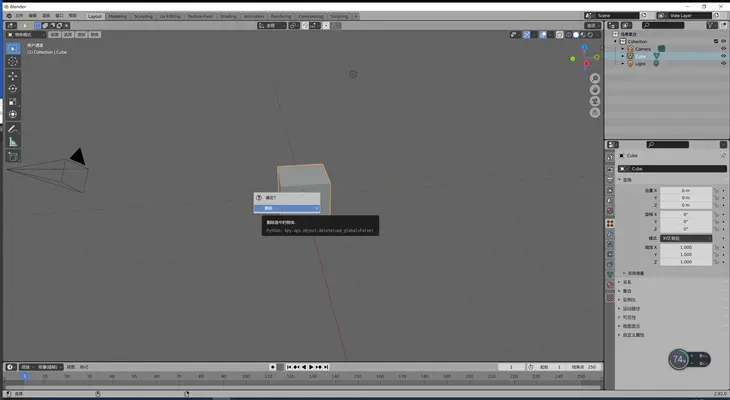Open the rotation mode XYZ dropdown

[686, 238]
